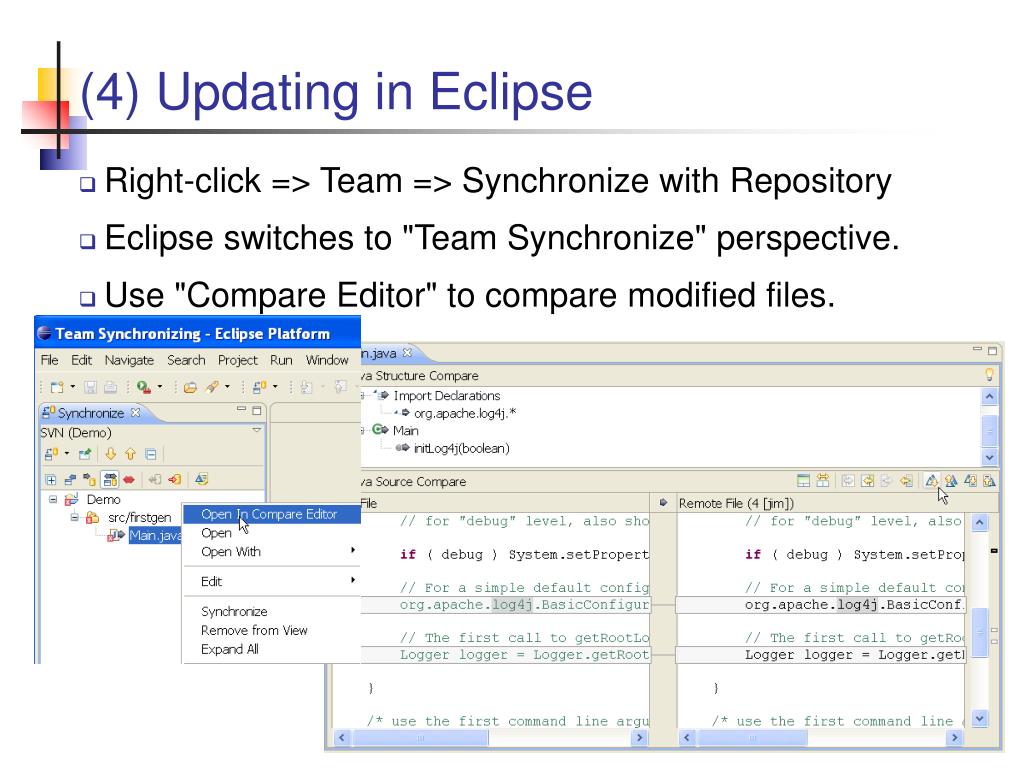Open the Edit submenu in context menu
Viewport: 1024px width, 768px height.
click(272, 581)
